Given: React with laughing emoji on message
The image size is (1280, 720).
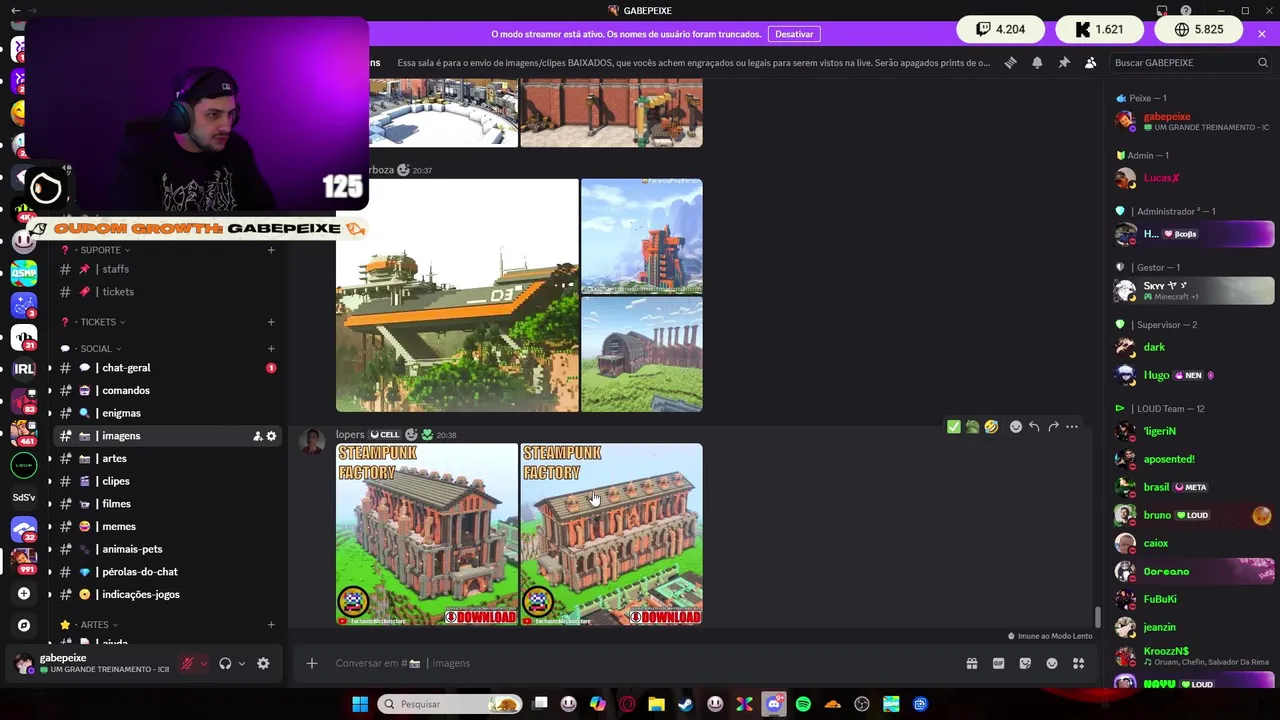Looking at the screenshot, I should pyautogui.click(x=991, y=427).
